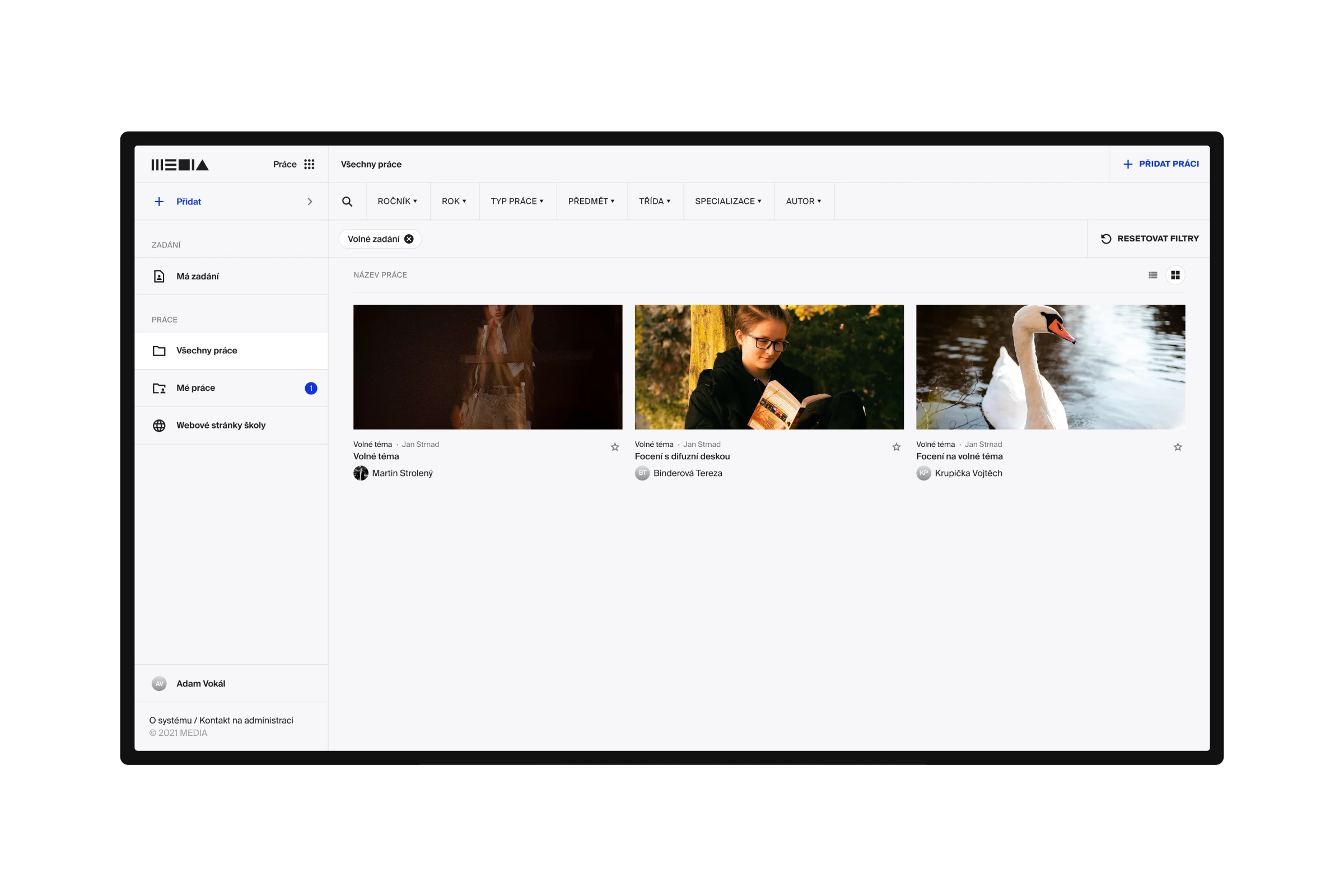
Task: Click the Focení s difuzní deskou title
Action: [682, 456]
